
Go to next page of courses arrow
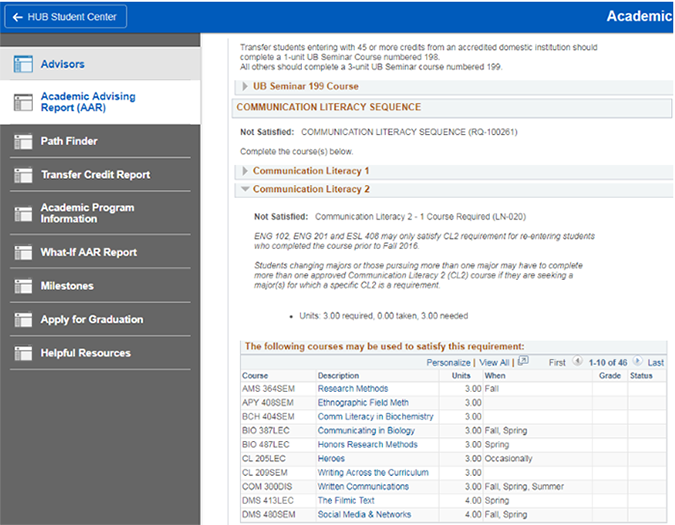coord(639,362)
